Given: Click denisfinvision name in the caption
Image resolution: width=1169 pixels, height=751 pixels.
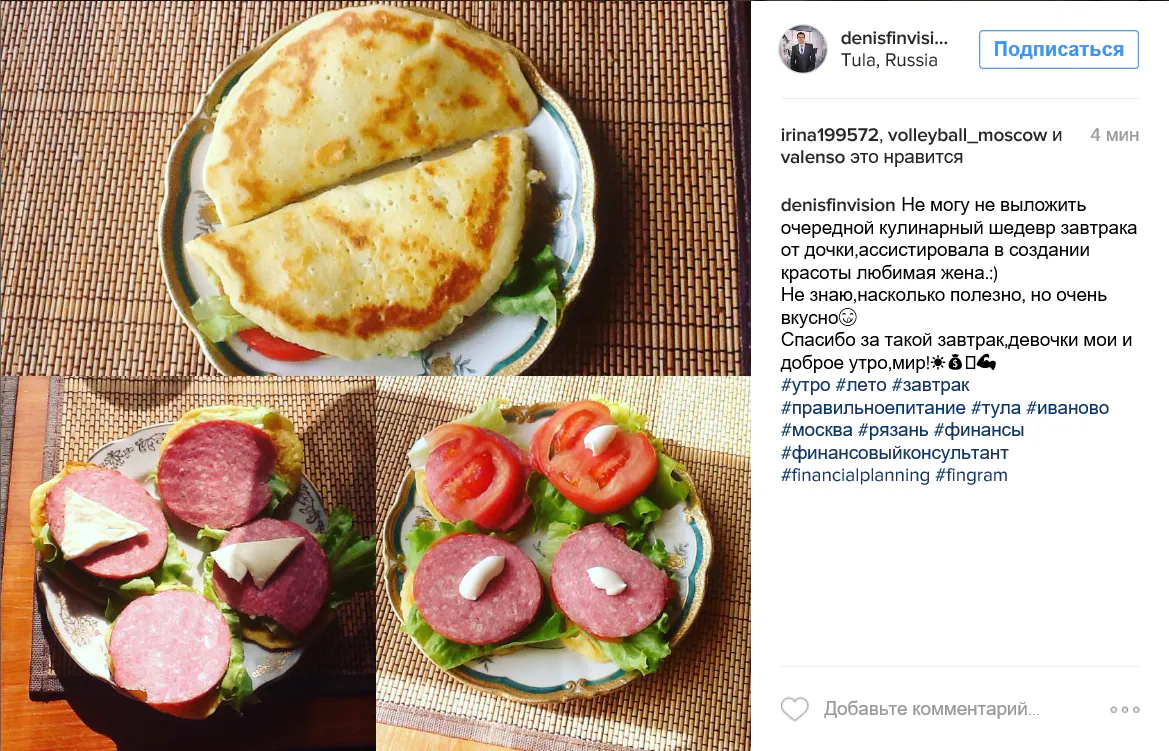Looking at the screenshot, I should [838, 205].
